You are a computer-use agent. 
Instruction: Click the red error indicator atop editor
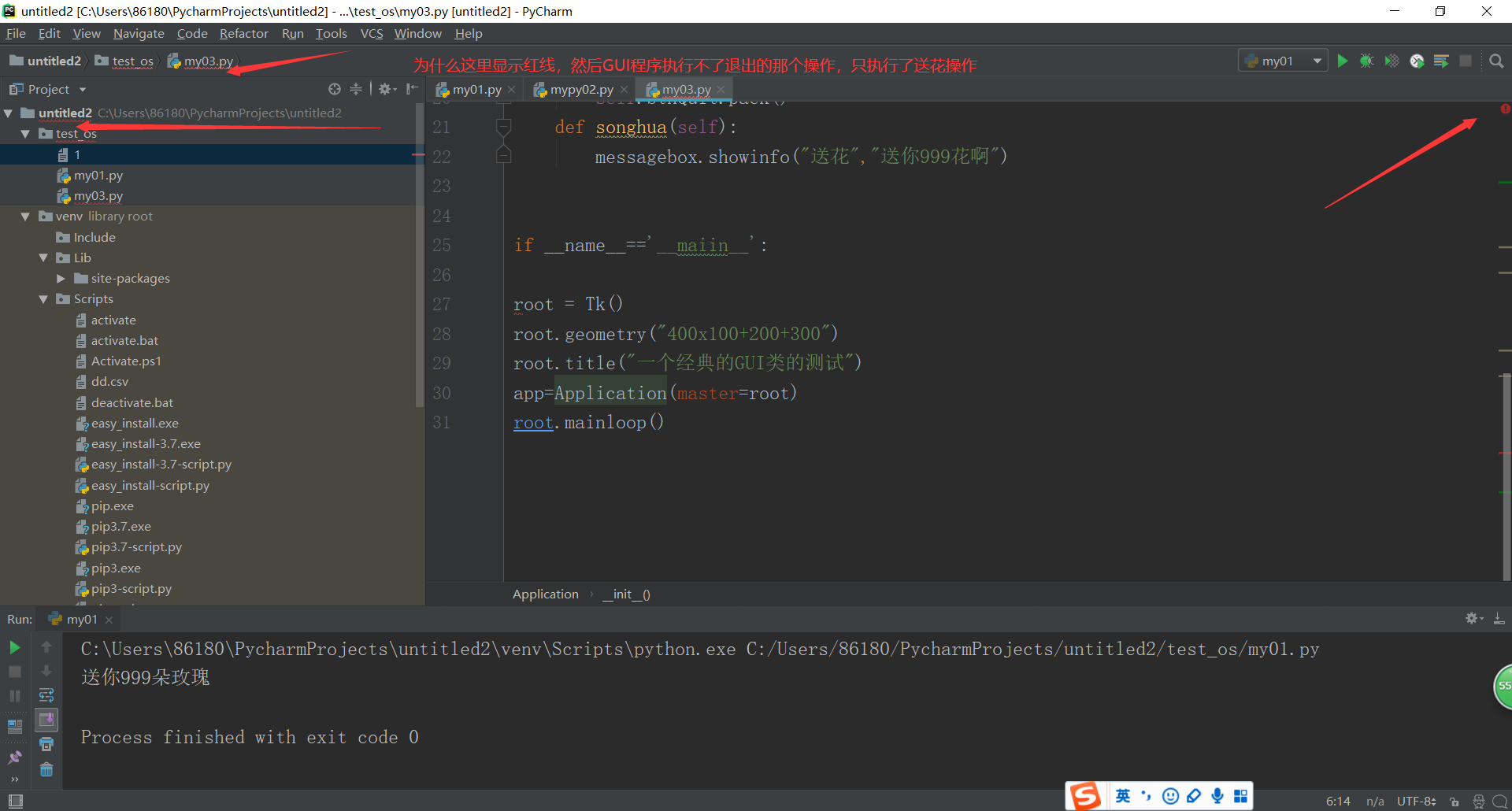(1505, 109)
